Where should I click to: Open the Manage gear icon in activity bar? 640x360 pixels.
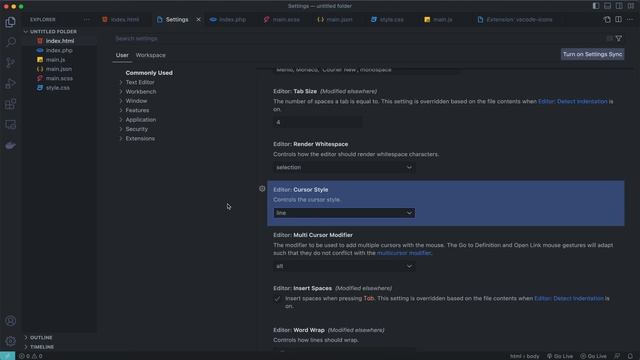coord(10,341)
